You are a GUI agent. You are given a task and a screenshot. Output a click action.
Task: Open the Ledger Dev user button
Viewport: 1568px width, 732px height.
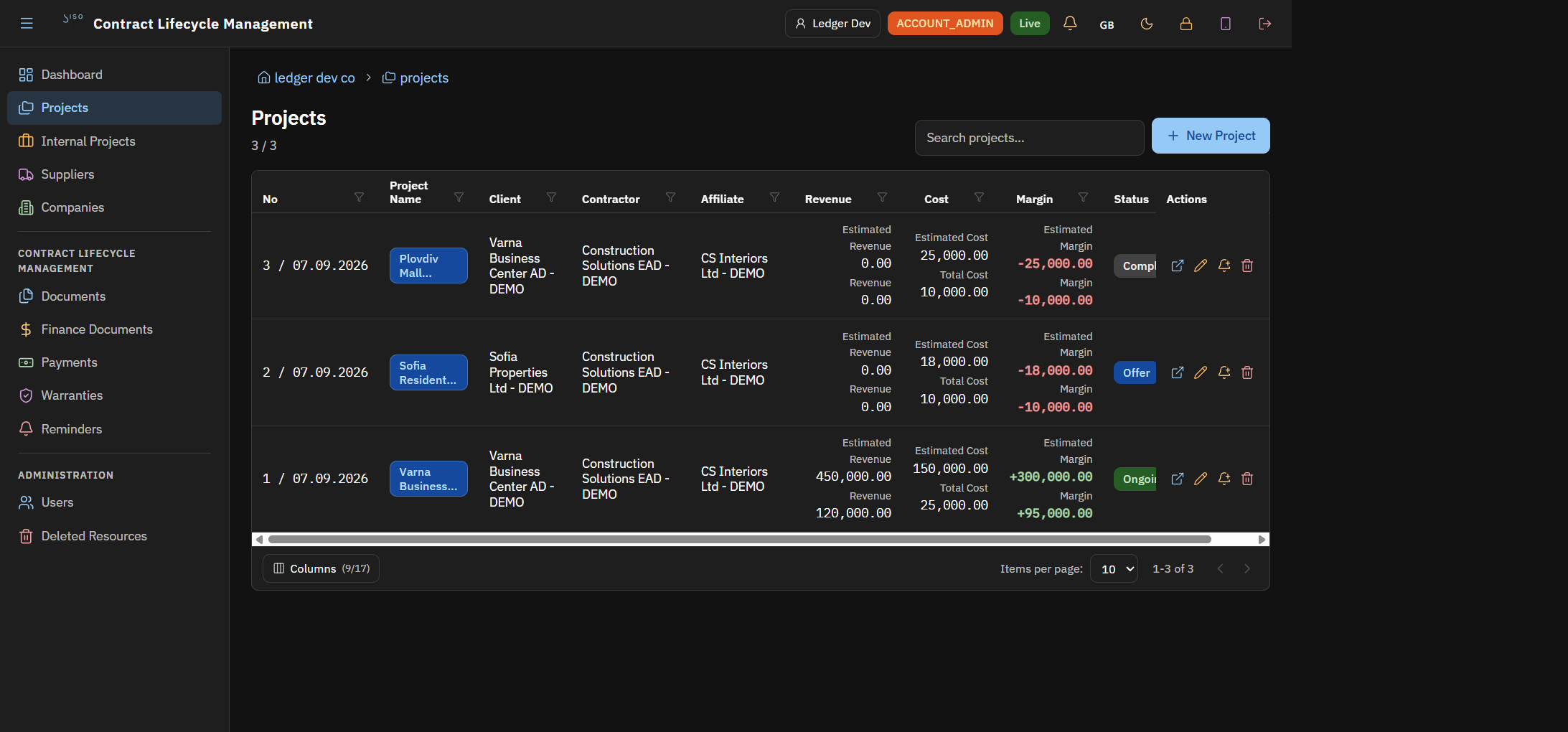832,24
